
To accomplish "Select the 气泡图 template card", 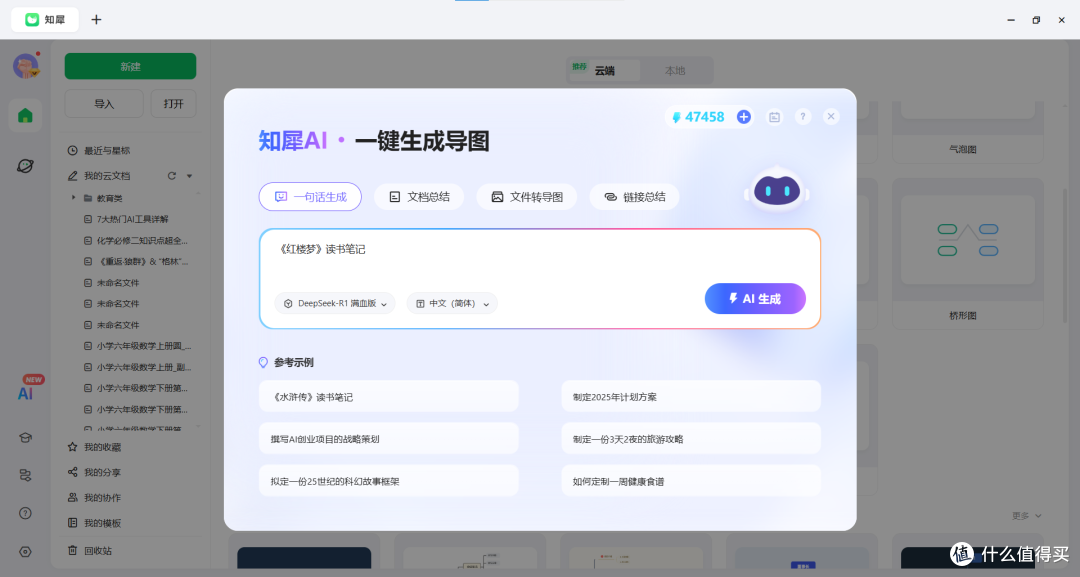I will pos(968,132).
